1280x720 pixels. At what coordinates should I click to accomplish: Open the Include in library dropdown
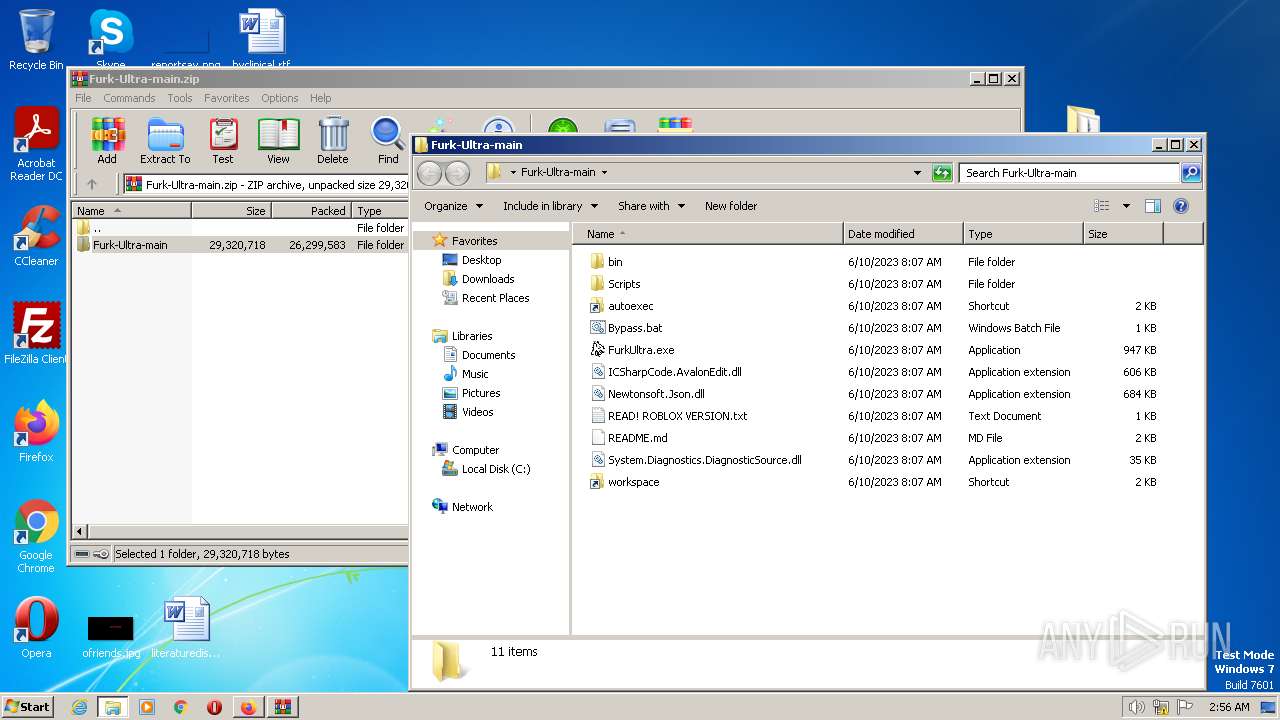[x=550, y=206]
